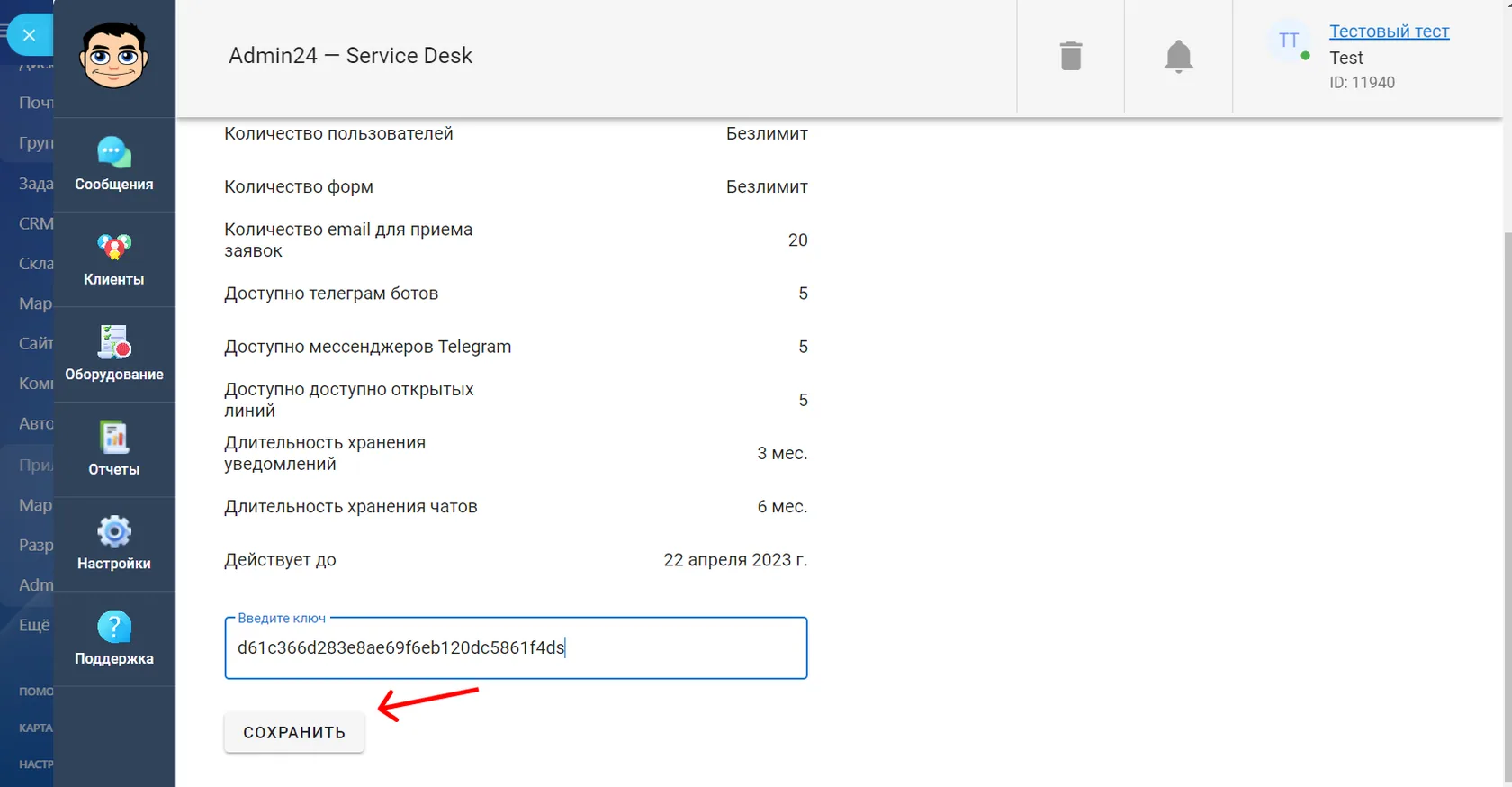Viewport: 1512px width, 787px height.
Task: Select the Ещё item in left menu
Action: (34, 624)
